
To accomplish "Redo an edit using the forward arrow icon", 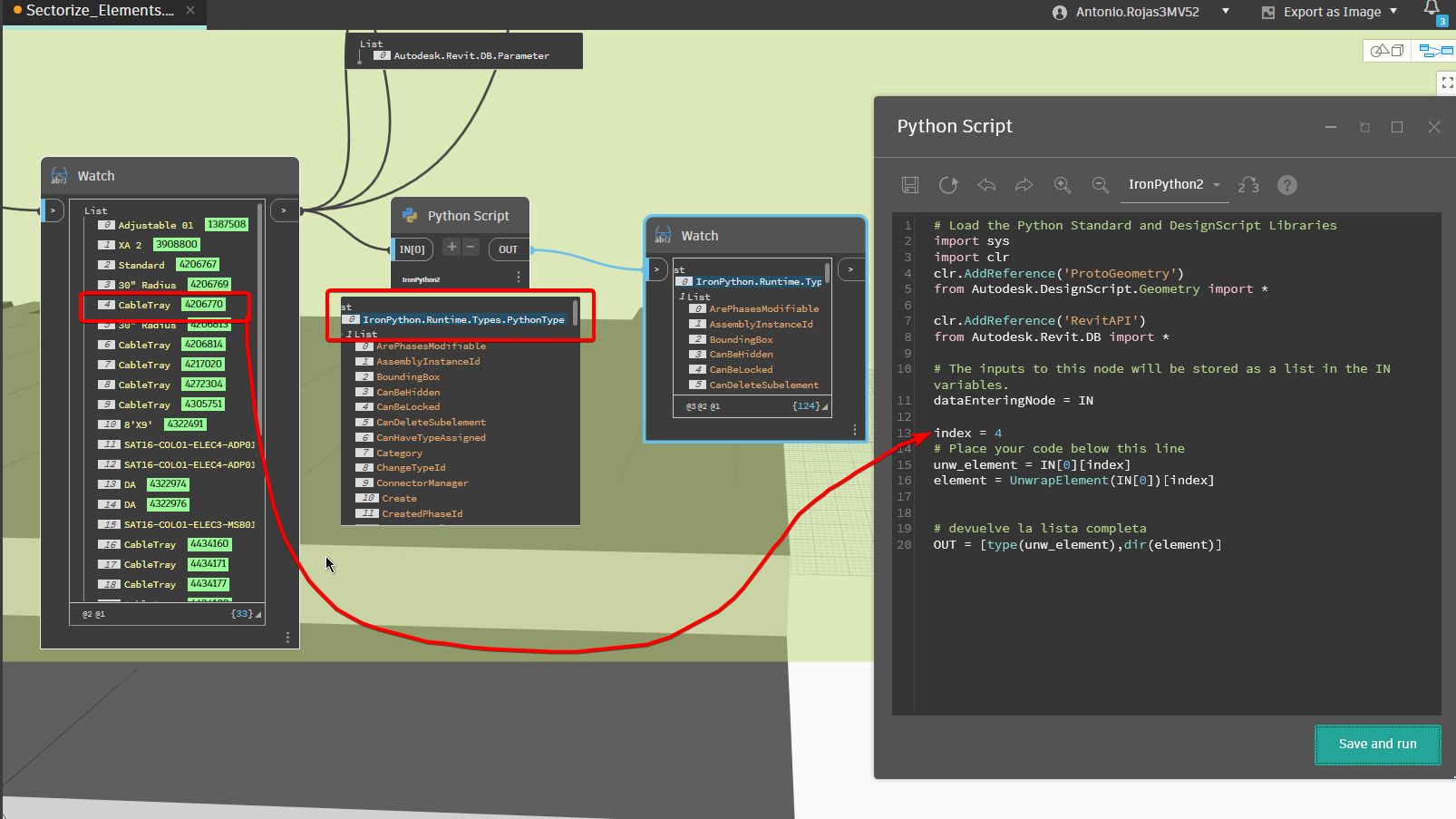I will pos(1024,184).
